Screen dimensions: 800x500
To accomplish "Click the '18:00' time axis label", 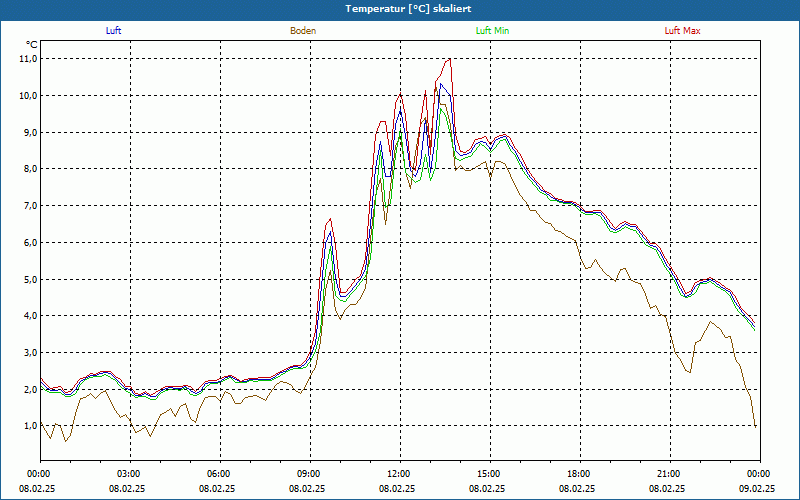I will 580,474.
